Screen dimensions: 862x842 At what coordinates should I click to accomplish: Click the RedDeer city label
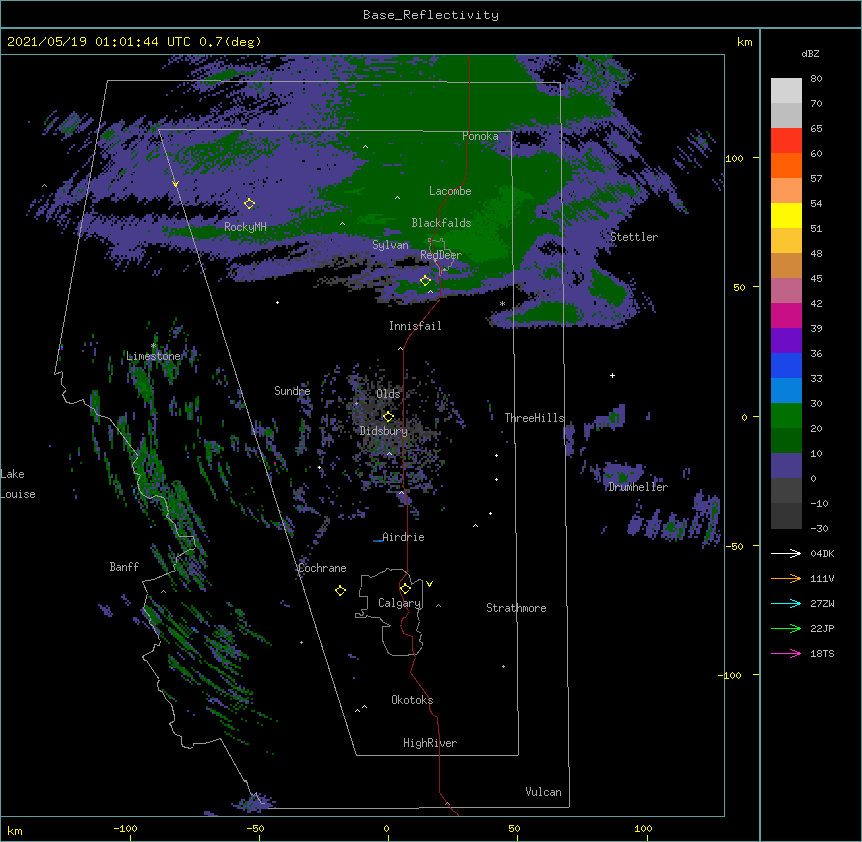(441, 255)
